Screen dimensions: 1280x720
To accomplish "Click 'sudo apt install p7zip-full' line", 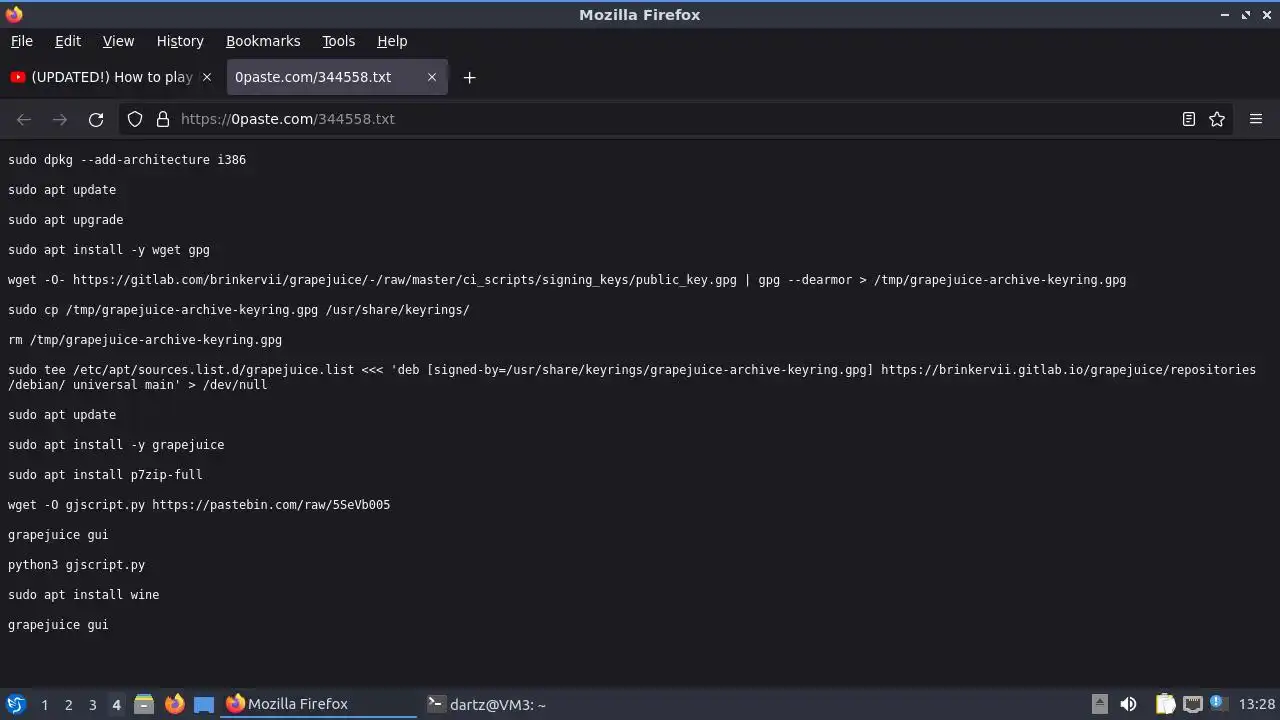I will click(105, 475).
